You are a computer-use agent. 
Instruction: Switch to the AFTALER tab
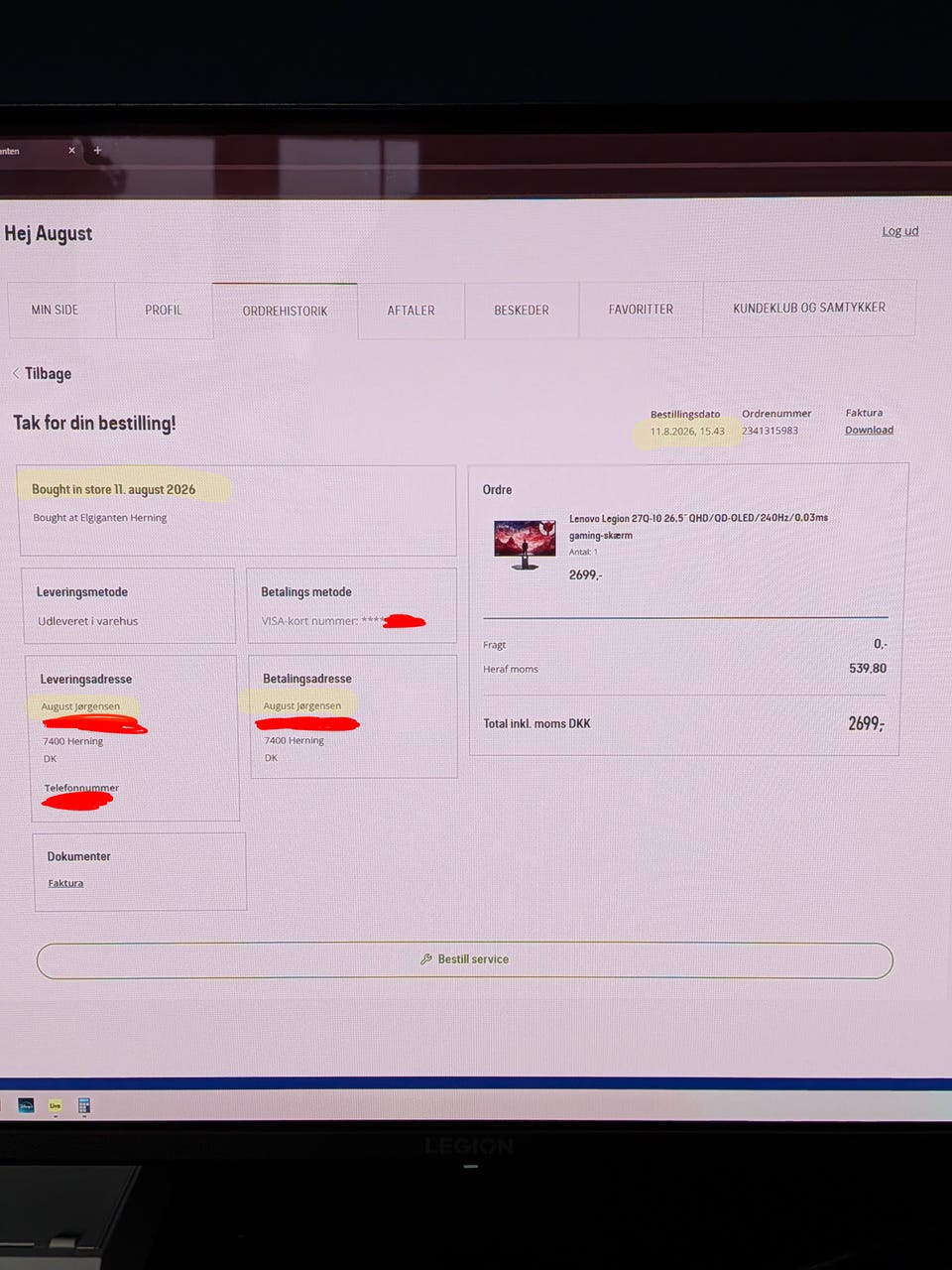411,311
